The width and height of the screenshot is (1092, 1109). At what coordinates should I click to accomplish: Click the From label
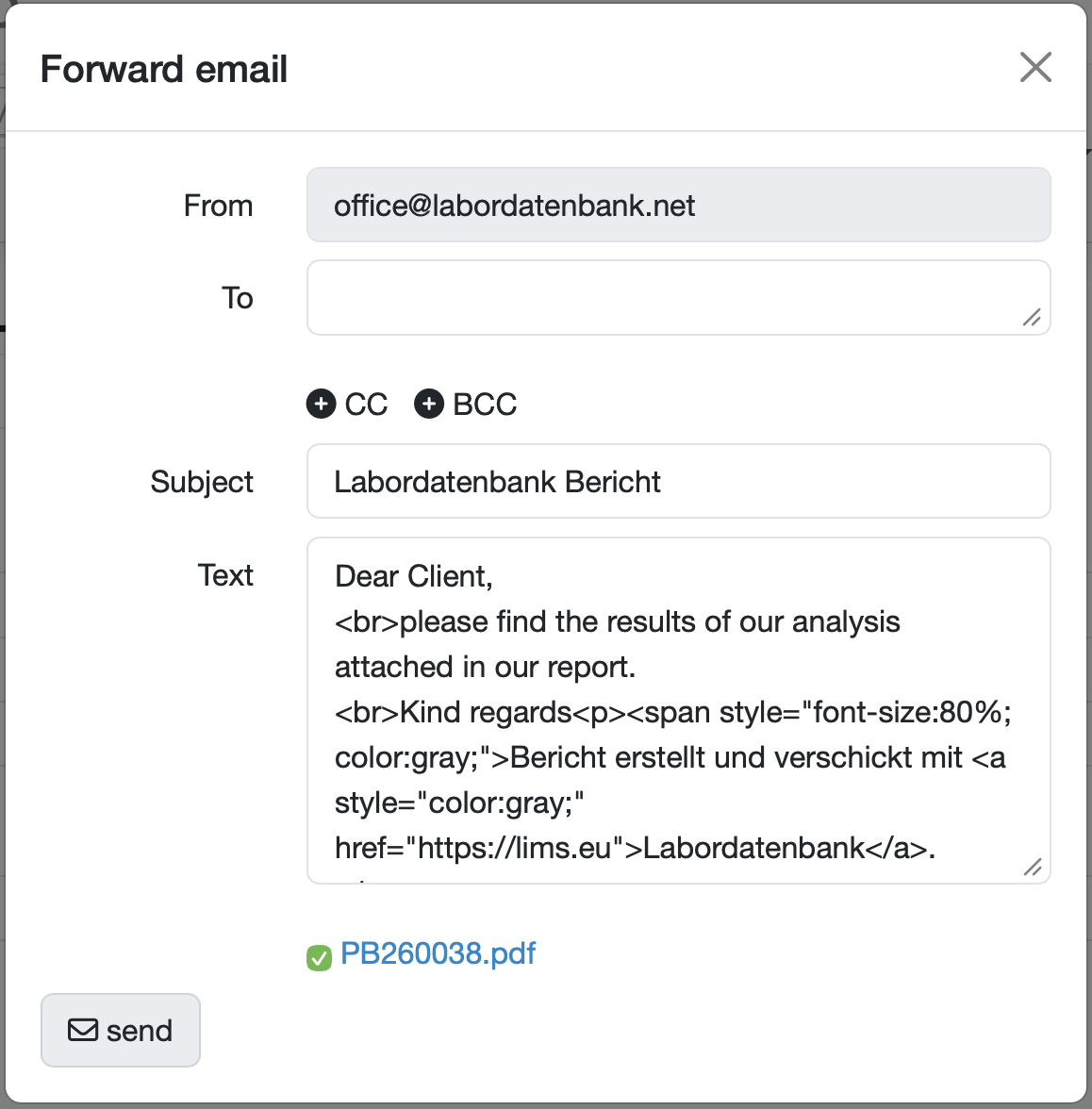(218, 206)
